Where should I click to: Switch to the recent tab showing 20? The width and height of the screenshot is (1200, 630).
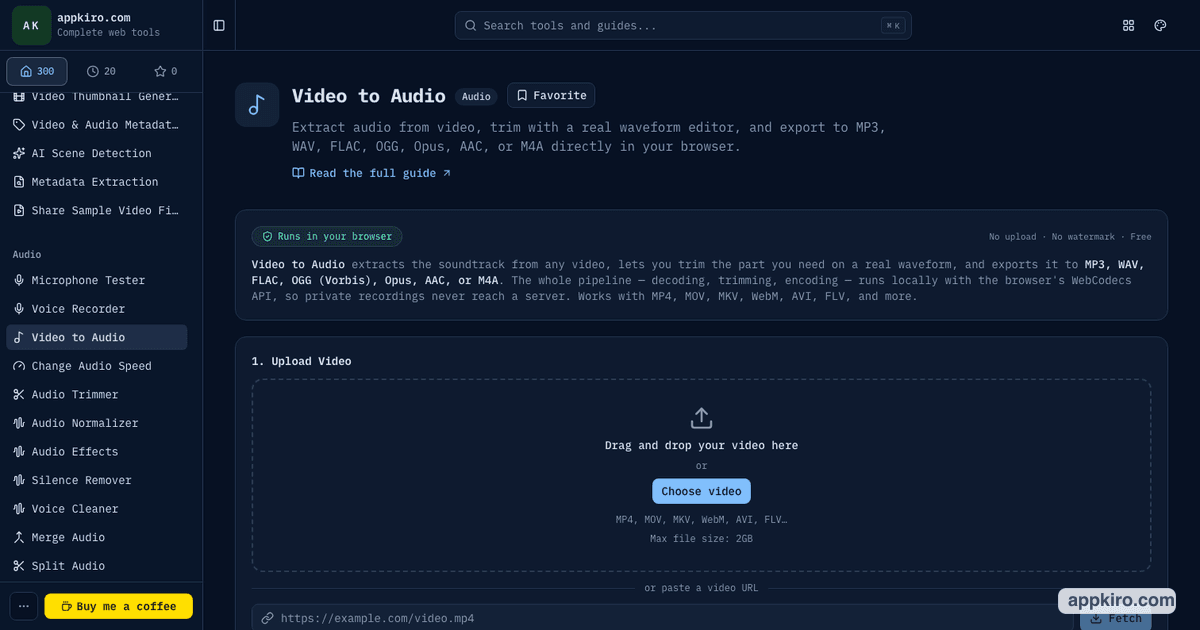[x=101, y=71]
